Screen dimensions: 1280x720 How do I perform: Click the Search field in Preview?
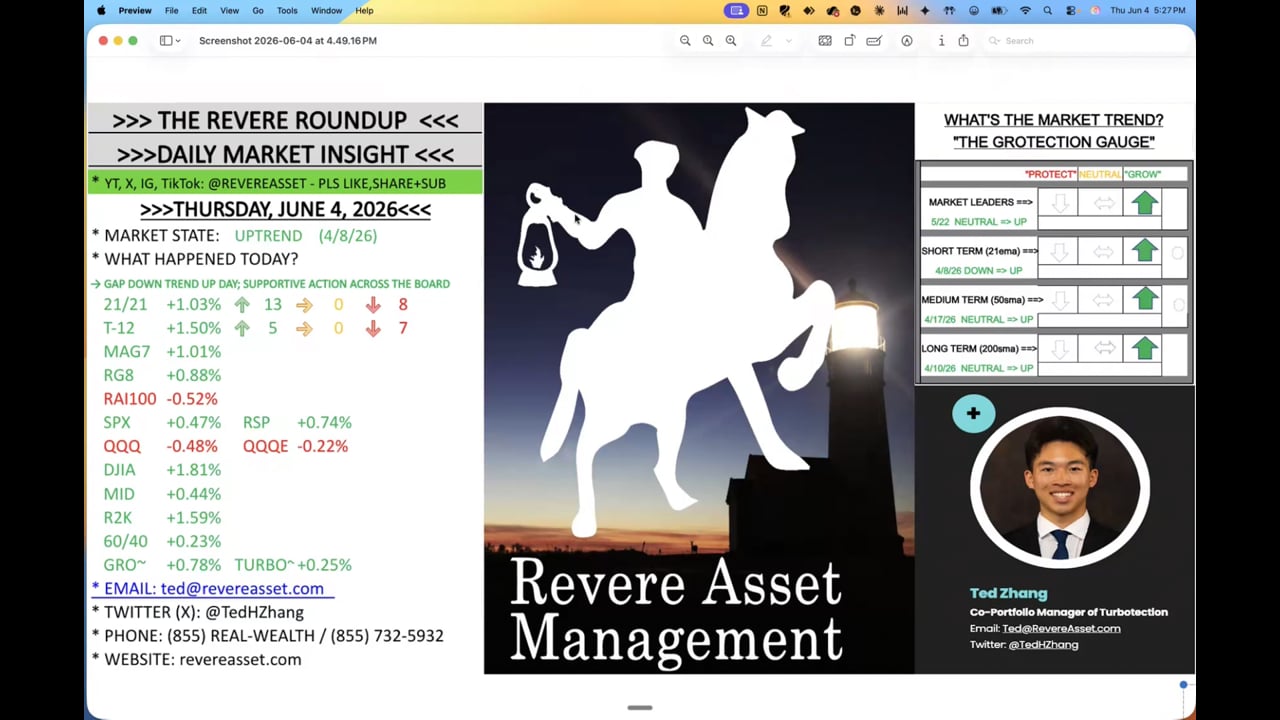pyautogui.click(x=1085, y=41)
